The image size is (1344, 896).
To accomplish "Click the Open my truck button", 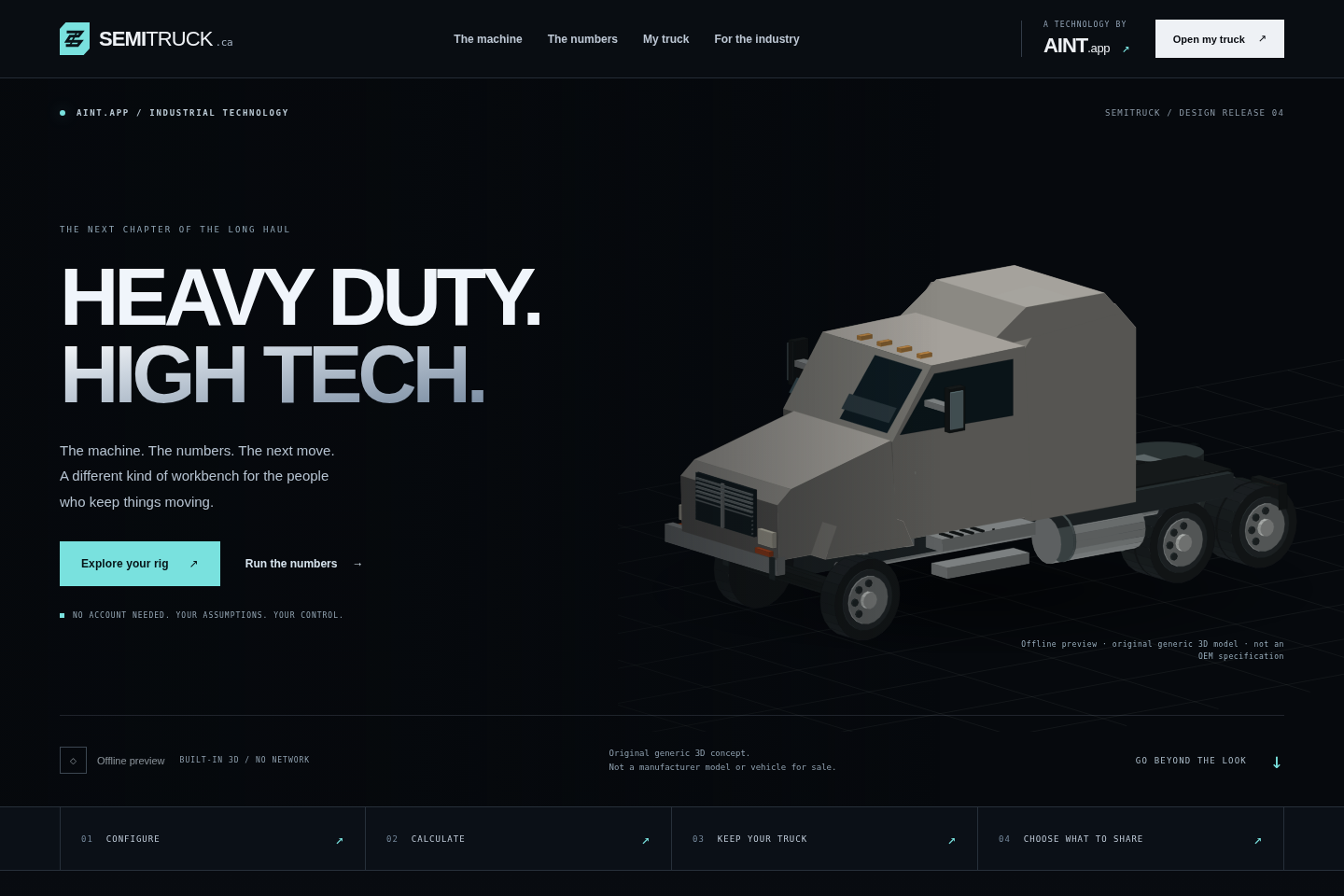I will coord(1220,39).
